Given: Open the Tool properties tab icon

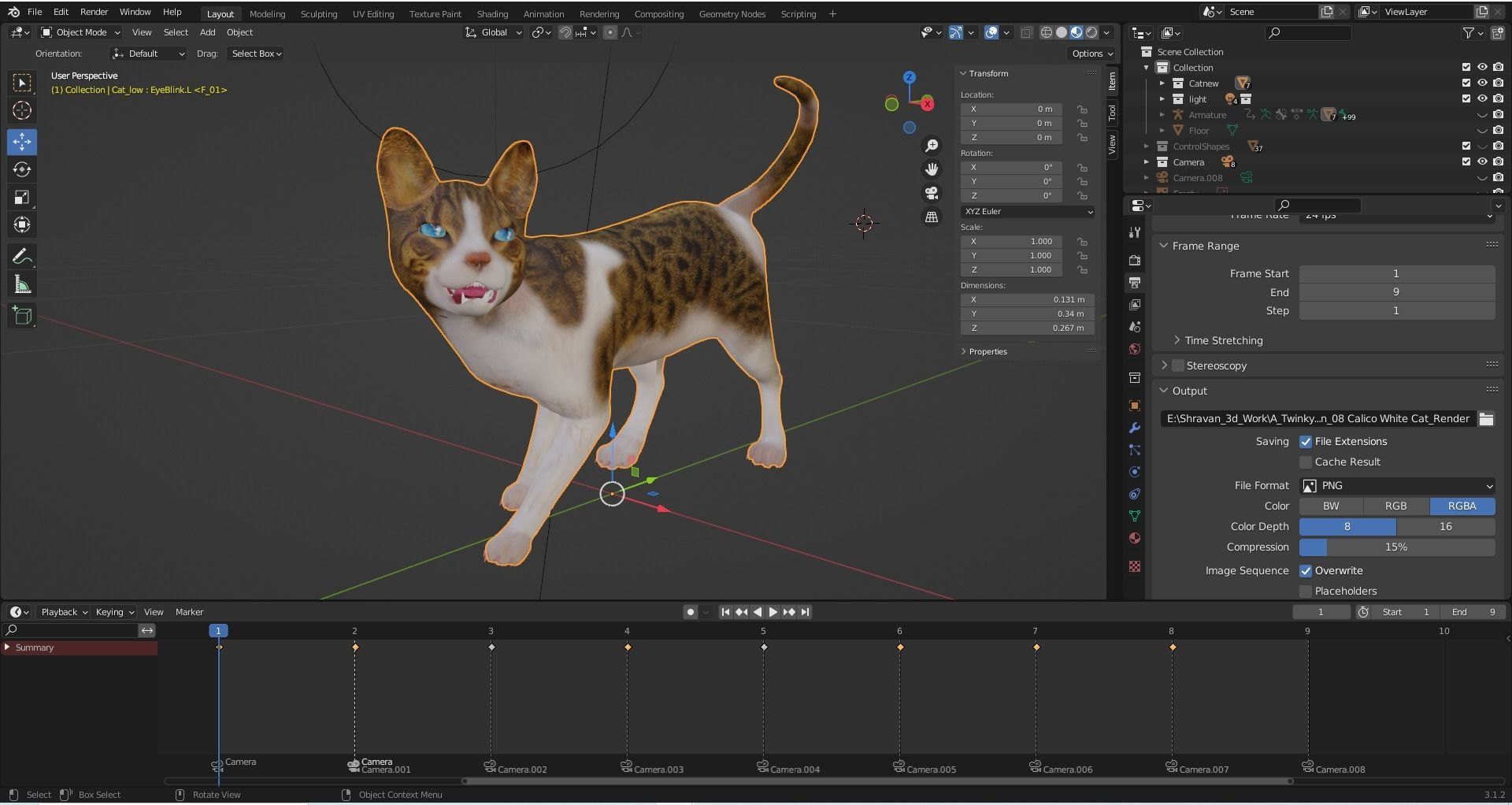Looking at the screenshot, I should [1135, 232].
